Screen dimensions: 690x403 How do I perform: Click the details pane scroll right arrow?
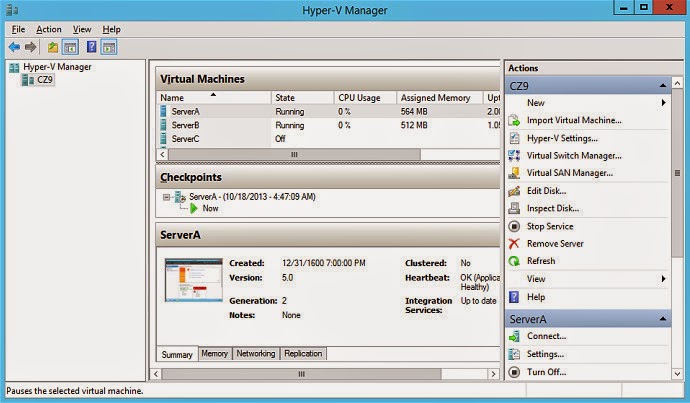[494, 374]
